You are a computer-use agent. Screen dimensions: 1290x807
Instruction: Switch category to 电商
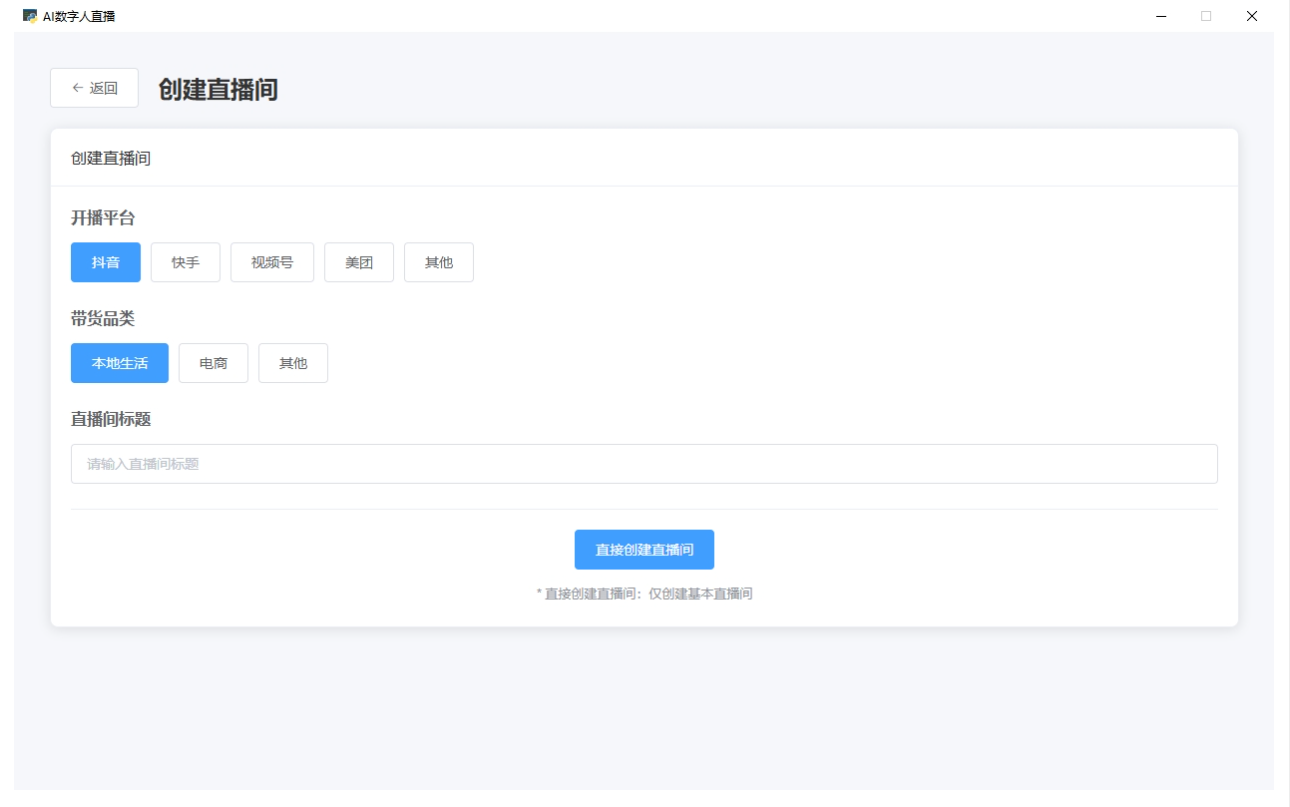pos(213,363)
